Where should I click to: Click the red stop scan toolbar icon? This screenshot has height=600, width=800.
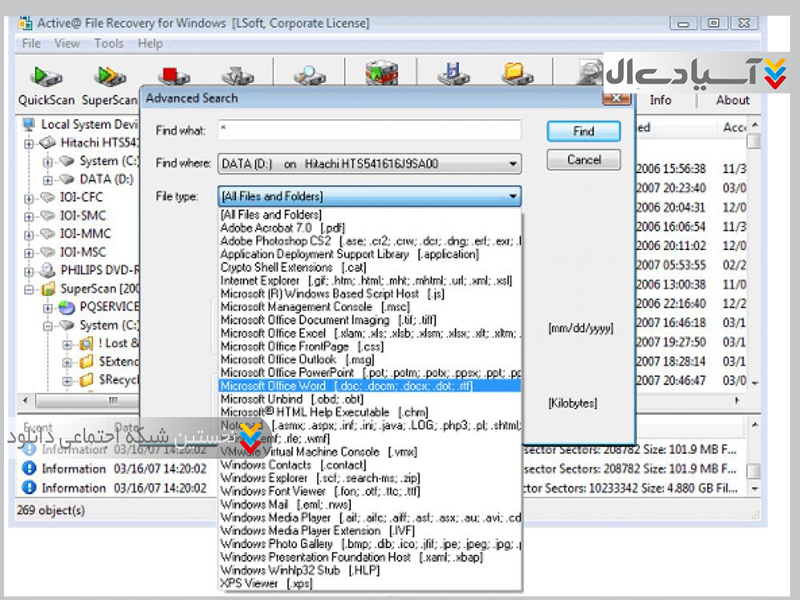175,75
